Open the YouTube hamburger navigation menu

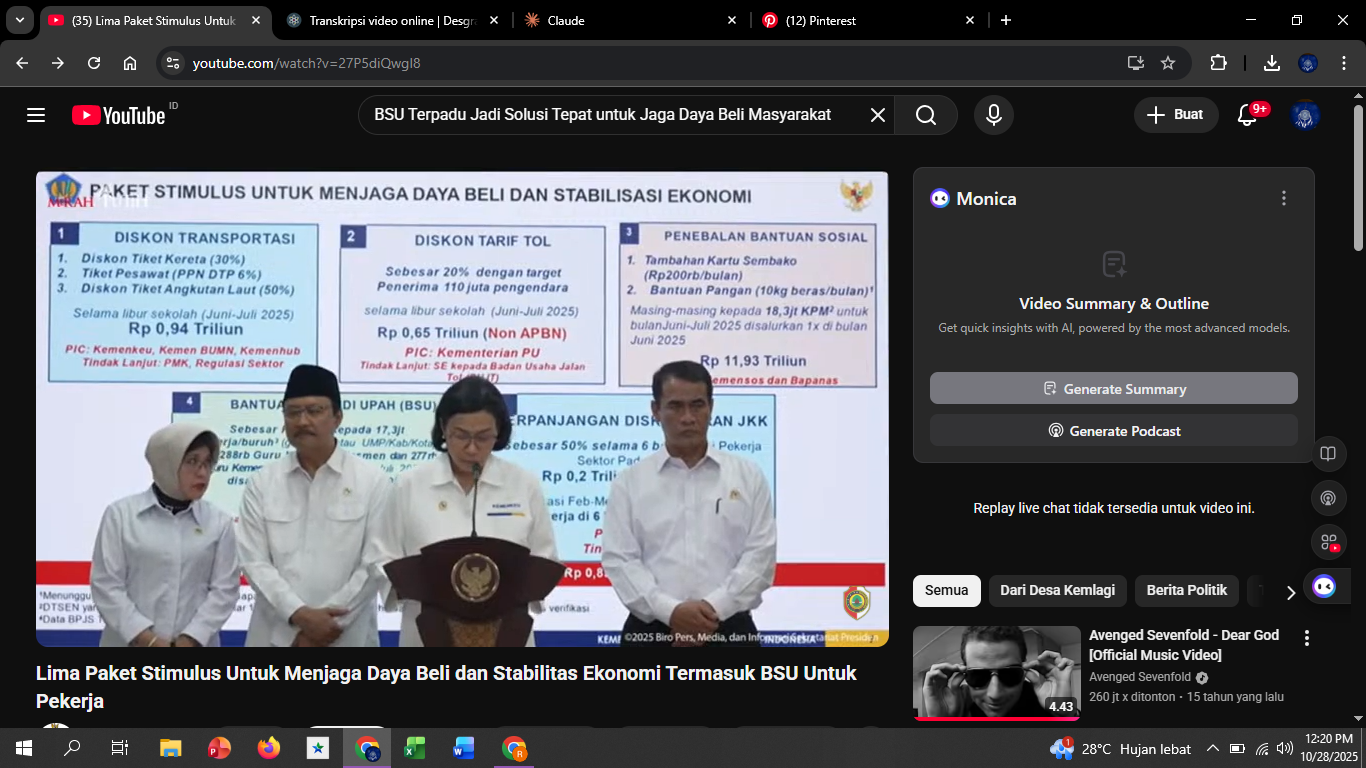coord(35,114)
